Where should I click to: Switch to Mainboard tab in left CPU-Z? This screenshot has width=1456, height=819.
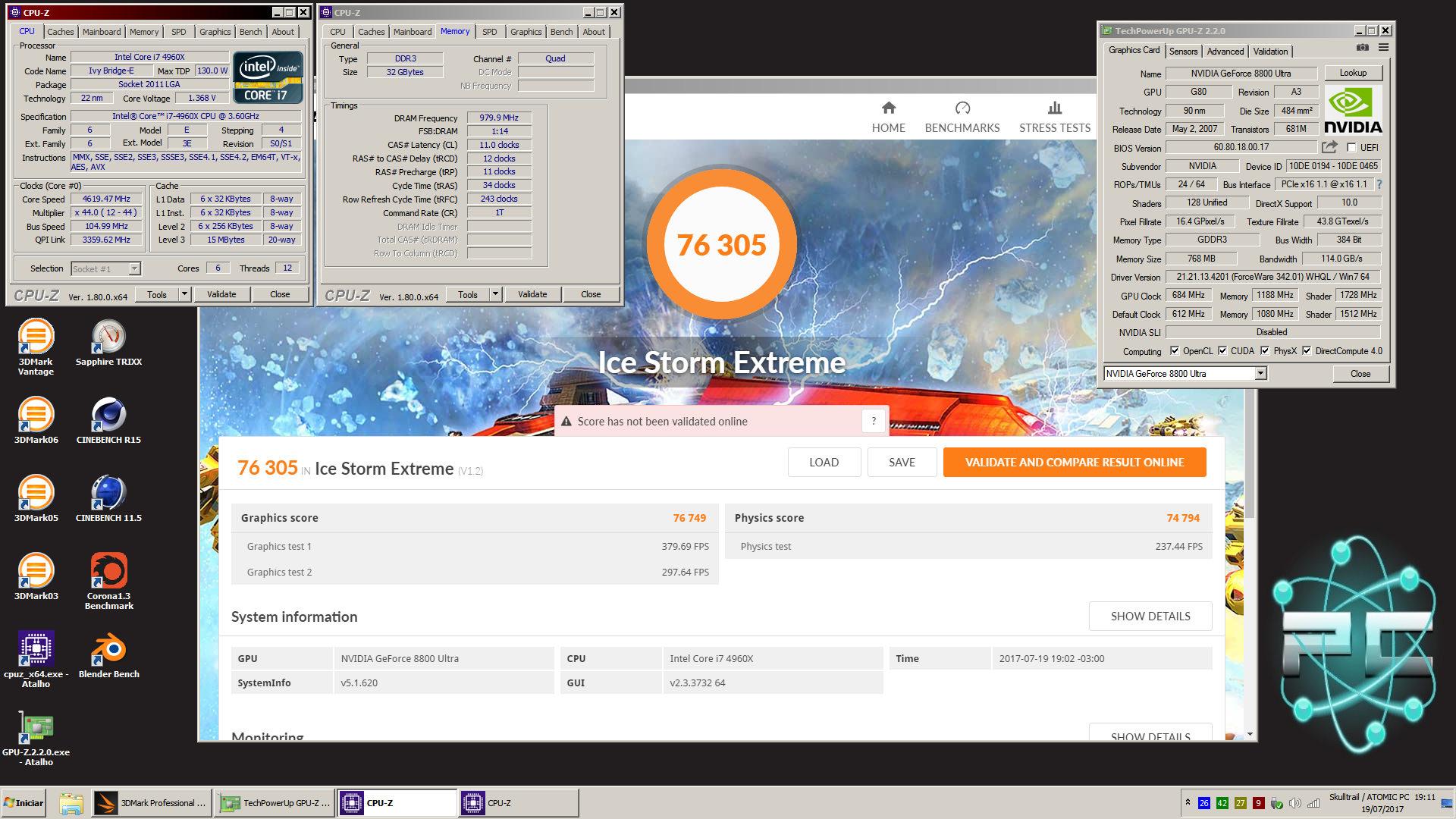pyautogui.click(x=102, y=32)
